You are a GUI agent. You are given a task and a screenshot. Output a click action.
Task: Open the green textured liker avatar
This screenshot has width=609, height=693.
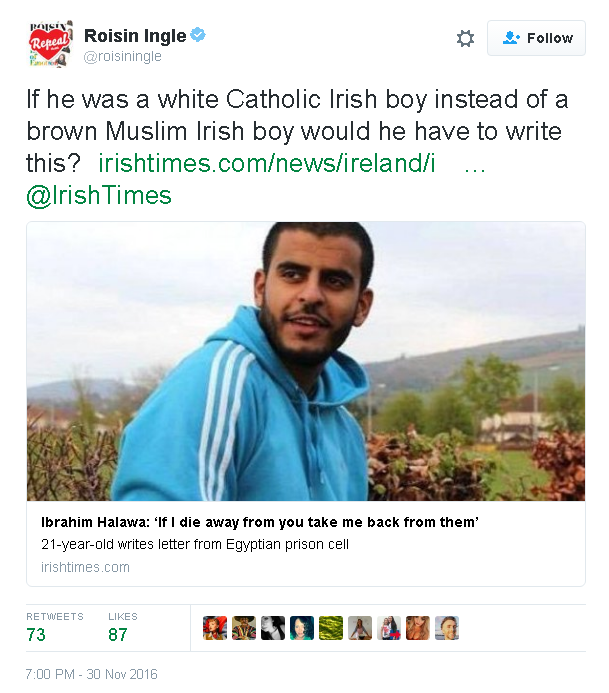(331, 628)
